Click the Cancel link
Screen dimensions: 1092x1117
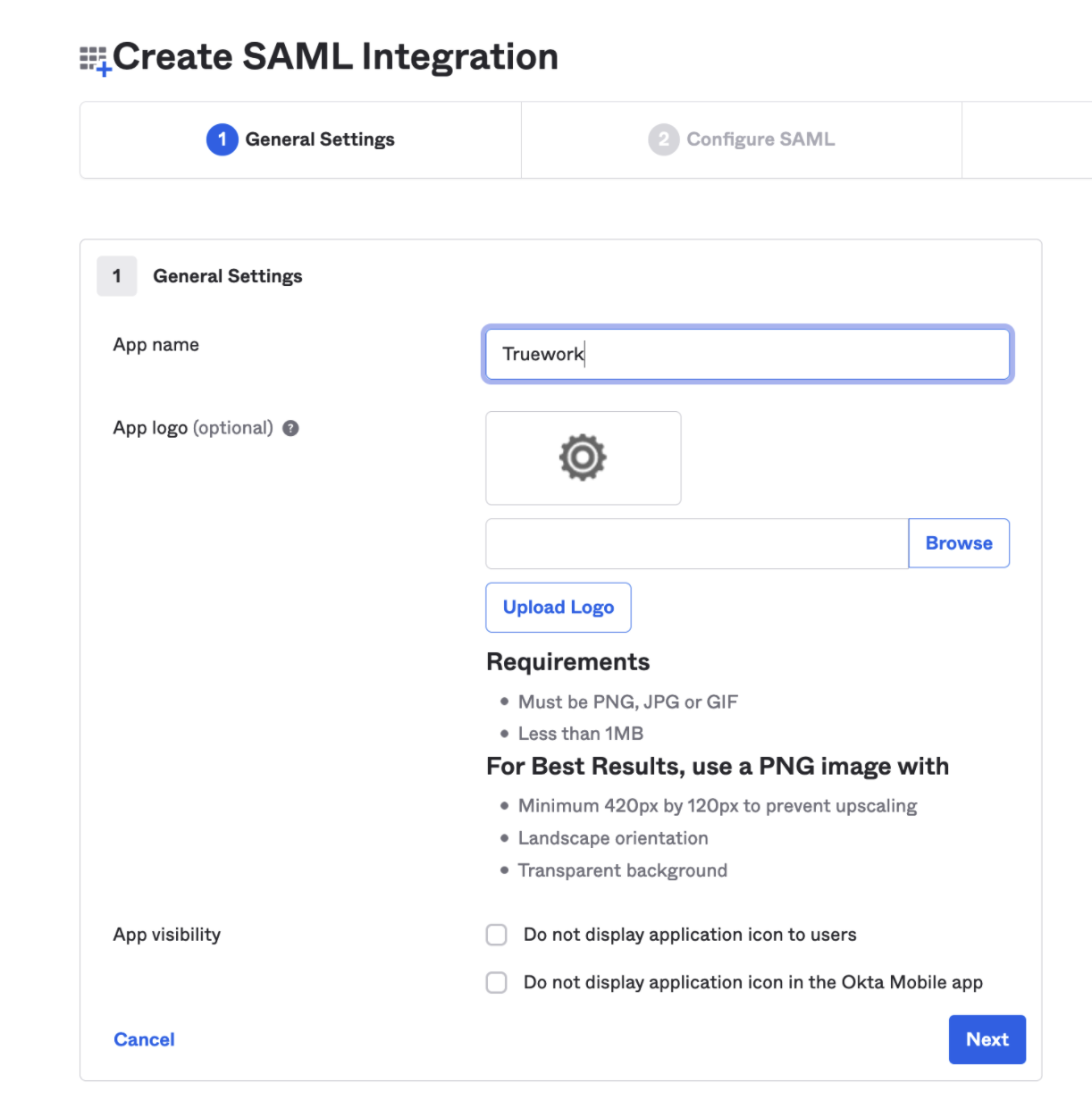[144, 1039]
